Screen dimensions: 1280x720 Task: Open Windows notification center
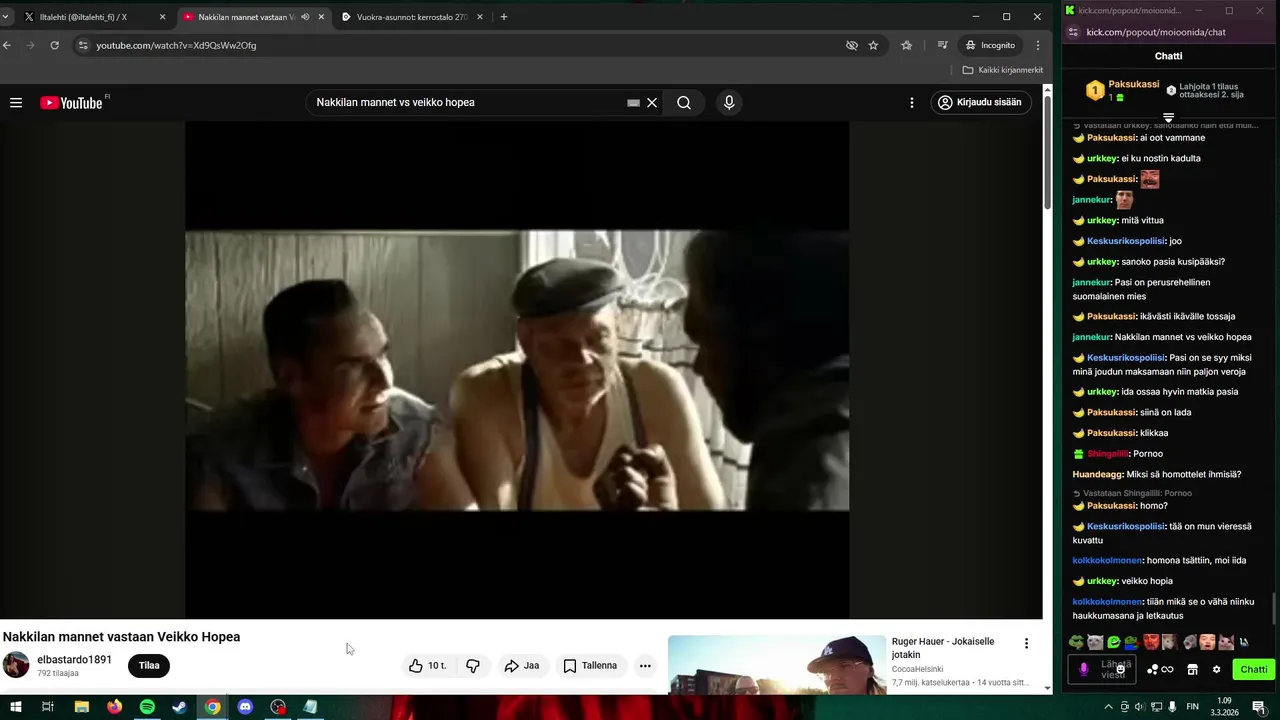click(1261, 707)
